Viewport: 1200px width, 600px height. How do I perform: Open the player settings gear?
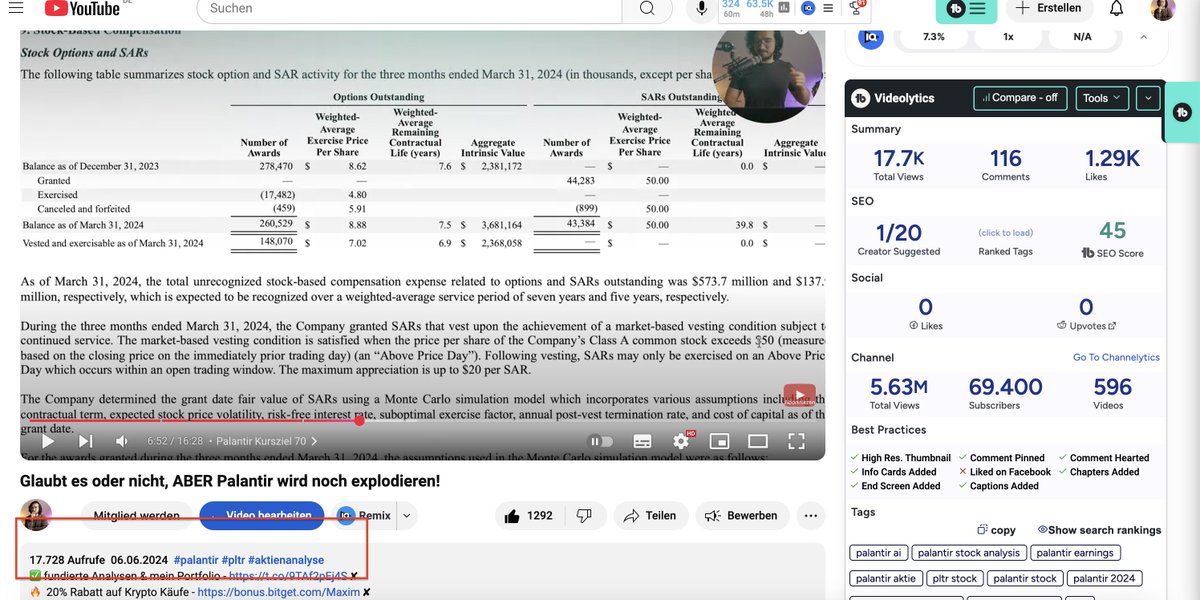[681, 441]
